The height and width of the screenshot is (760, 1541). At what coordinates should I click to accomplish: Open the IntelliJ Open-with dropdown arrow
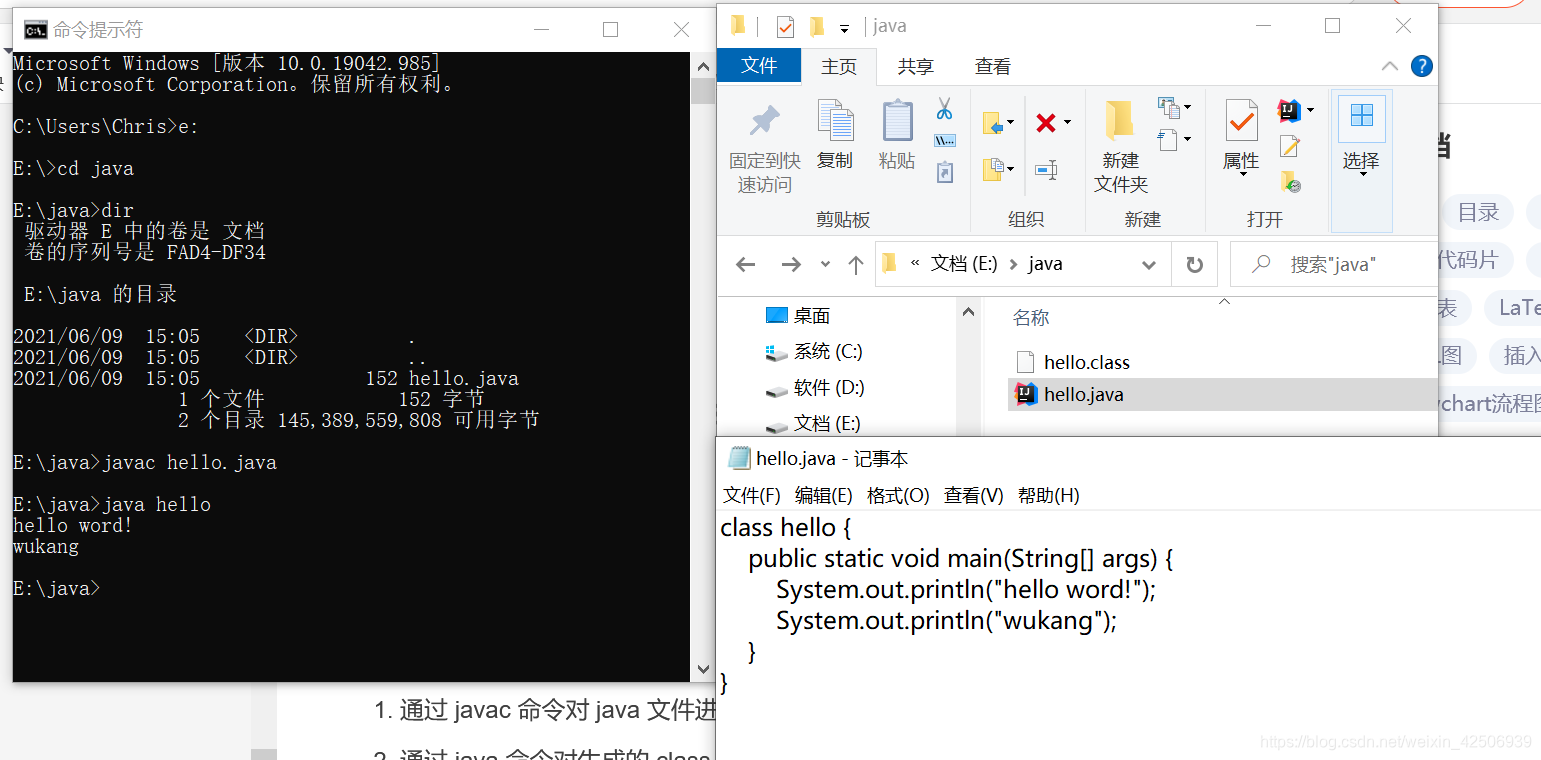coord(1310,110)
